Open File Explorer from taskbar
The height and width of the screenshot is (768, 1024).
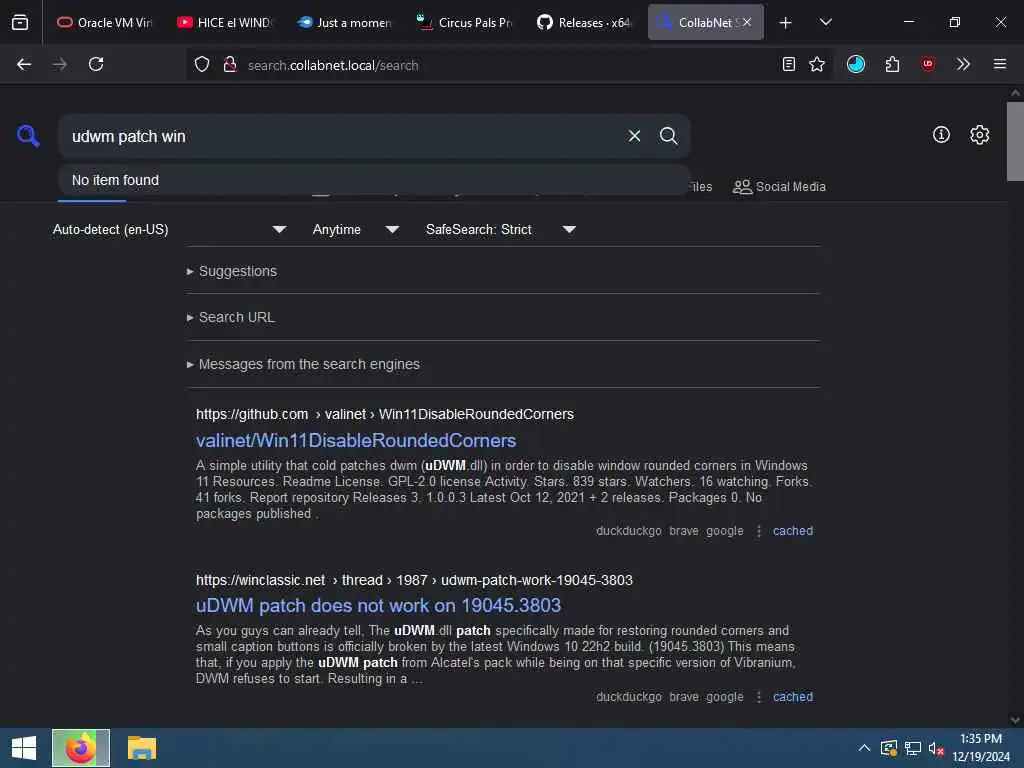coord(141,748)
